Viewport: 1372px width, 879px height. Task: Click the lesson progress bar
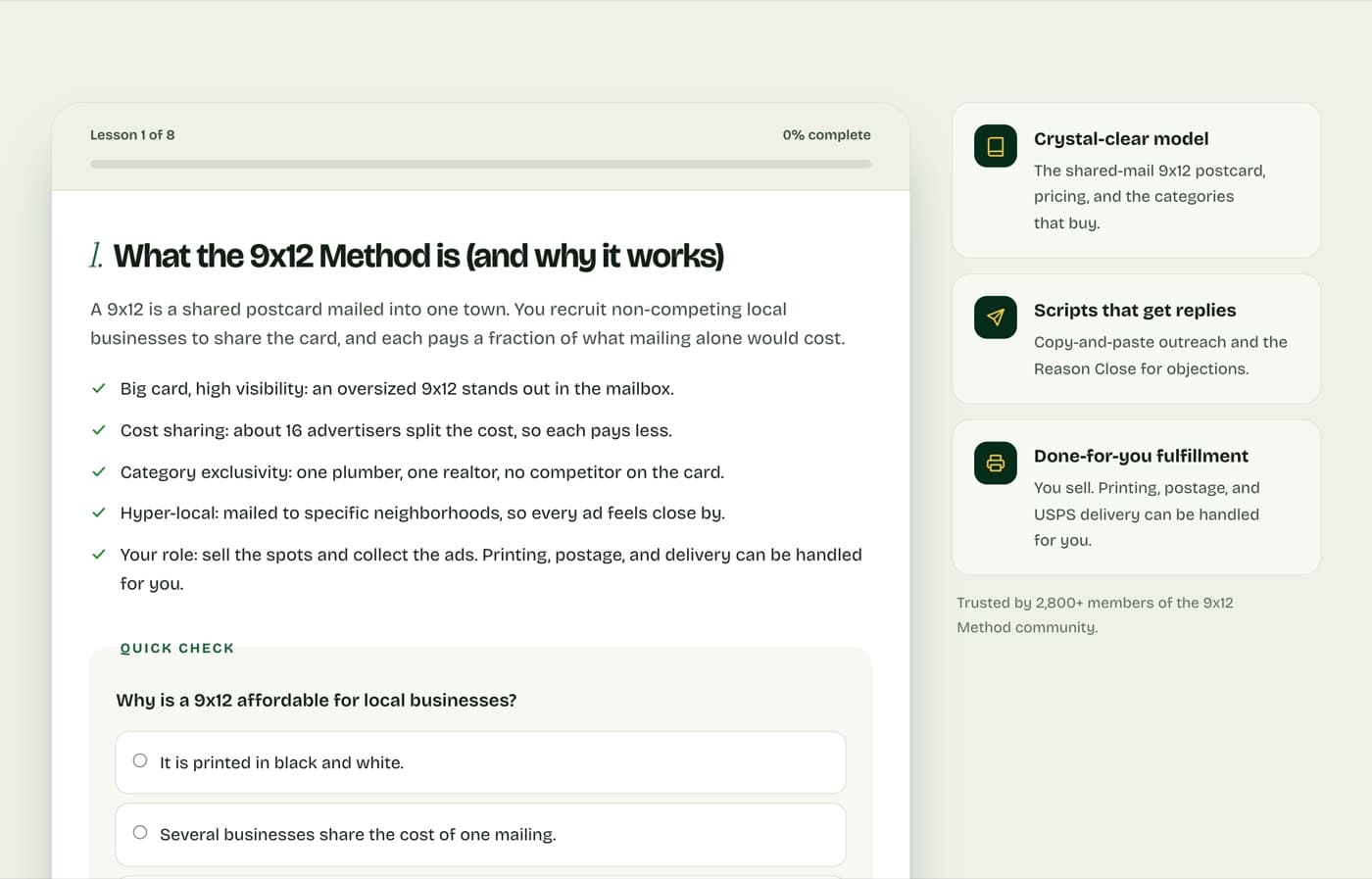click(x=480, y=164)
